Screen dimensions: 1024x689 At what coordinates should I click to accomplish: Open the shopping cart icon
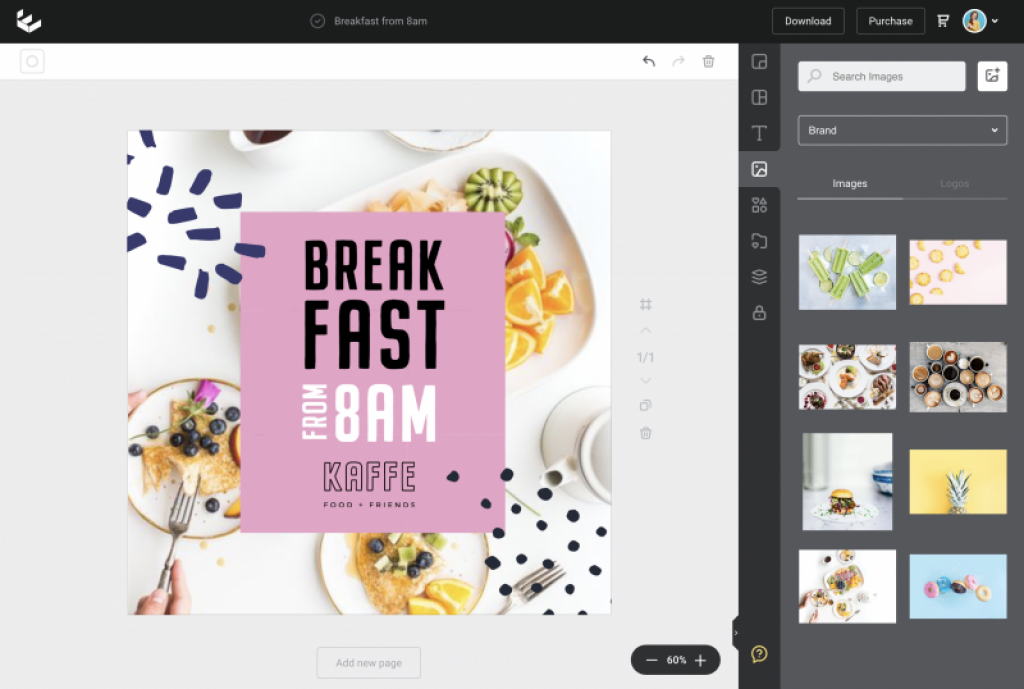pos(943,21)
